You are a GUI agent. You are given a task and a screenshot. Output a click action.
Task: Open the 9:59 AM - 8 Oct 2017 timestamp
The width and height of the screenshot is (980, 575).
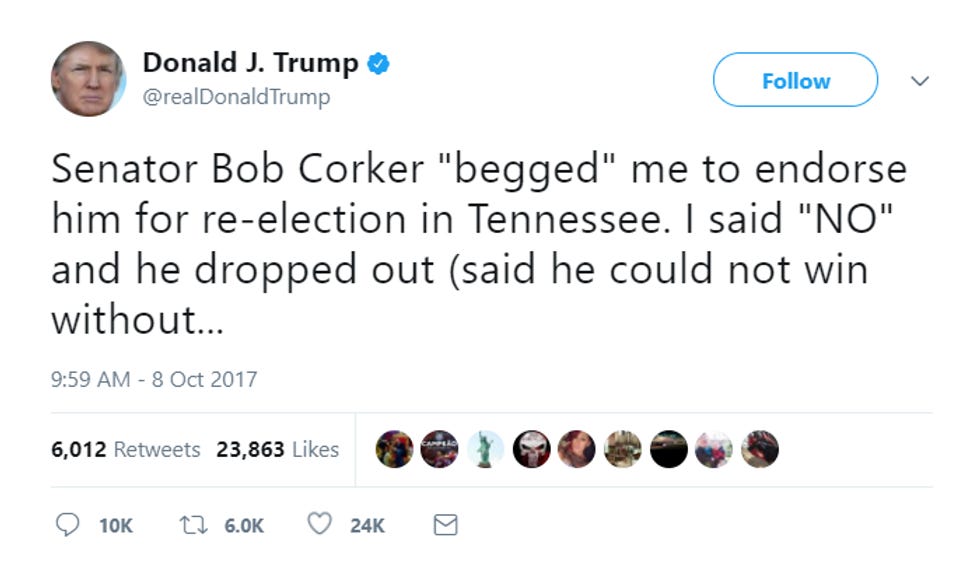154,379
